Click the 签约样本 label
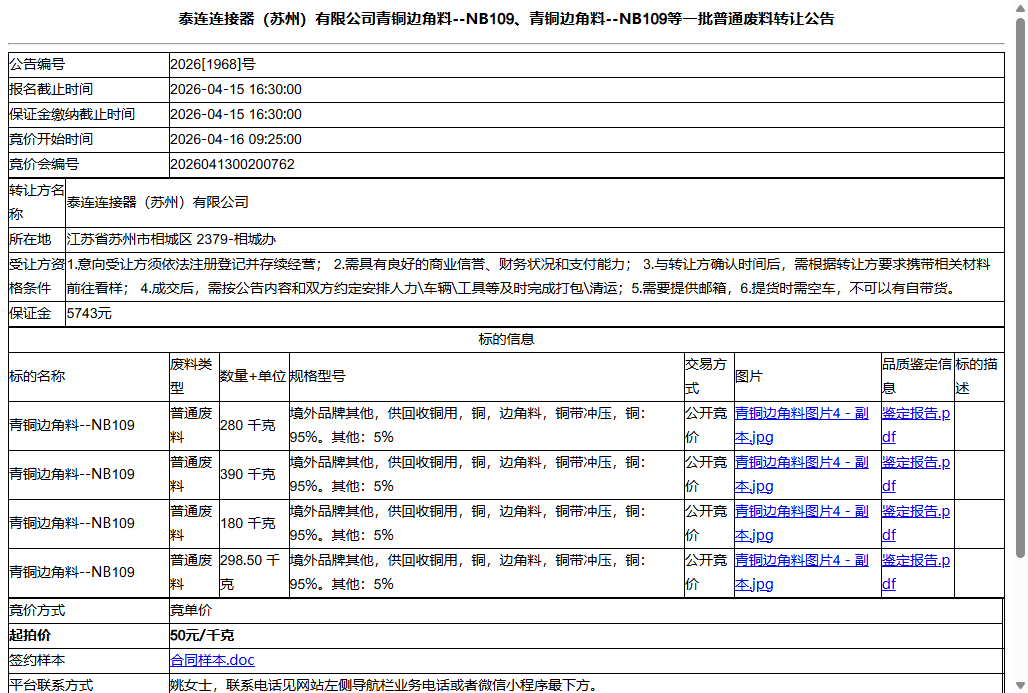 coord(37,660)
